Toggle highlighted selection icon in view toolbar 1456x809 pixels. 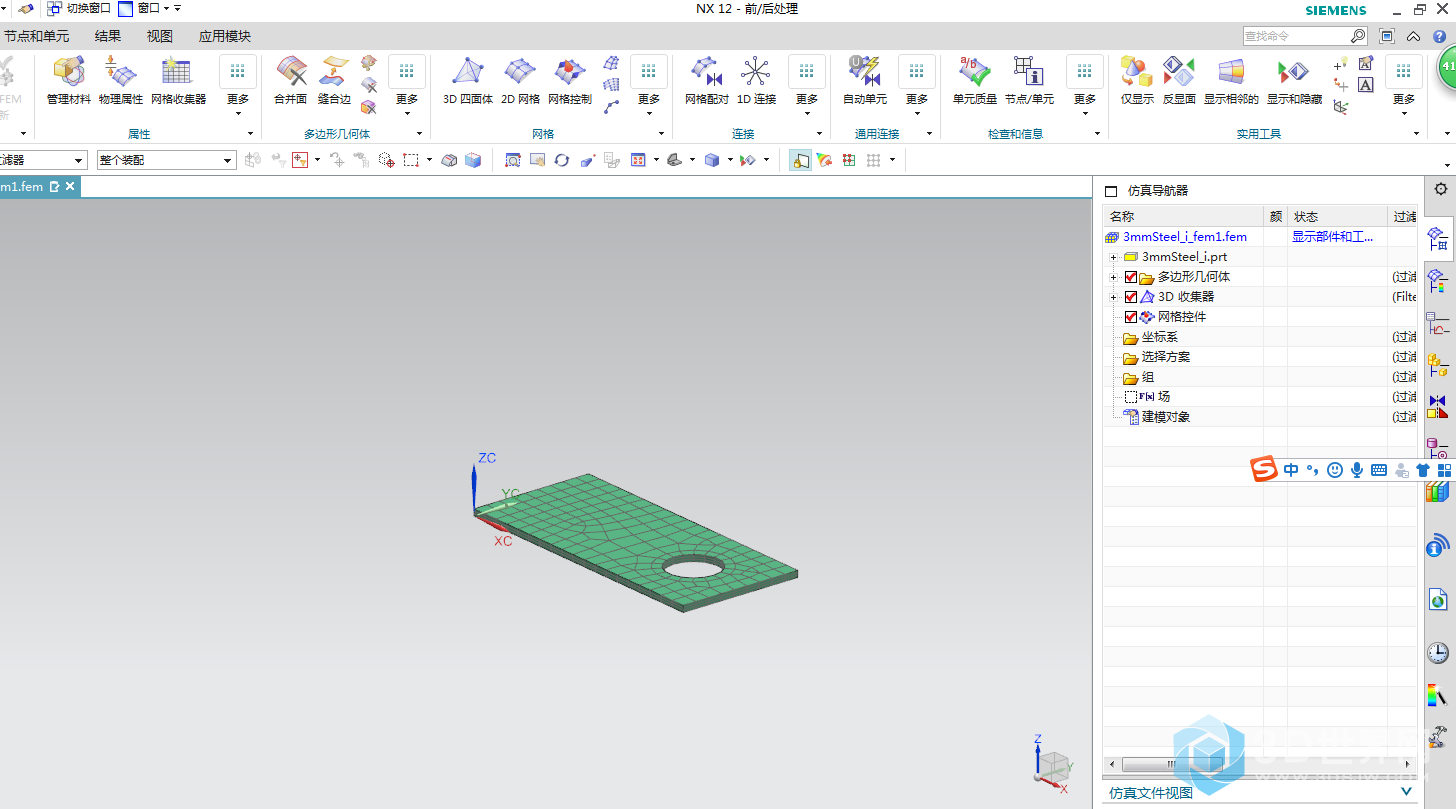(800, 160)
